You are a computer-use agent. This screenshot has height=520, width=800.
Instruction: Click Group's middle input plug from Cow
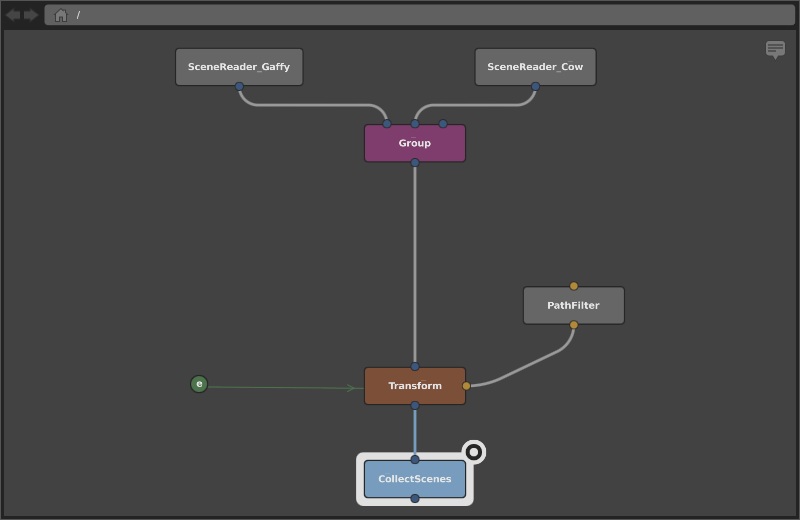pyautogui.click(x=415, y=123)
